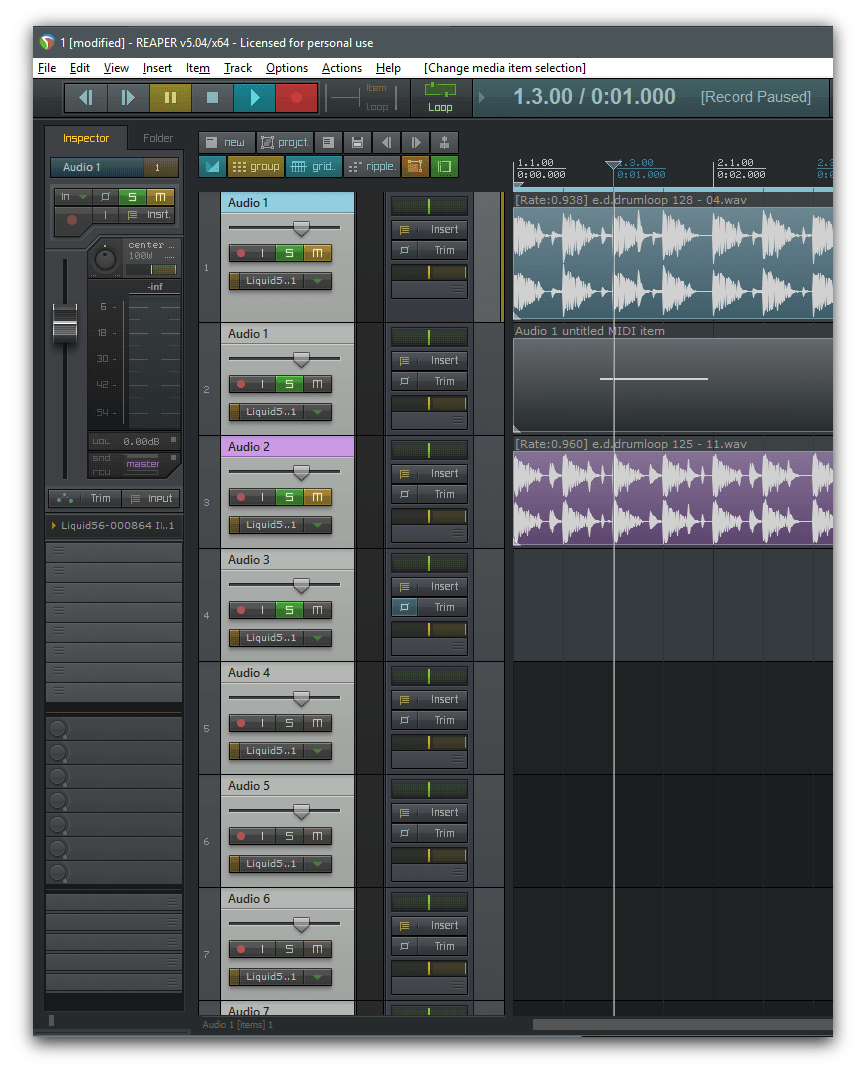
Task: Open the Track menu
Action: [237, 68]
